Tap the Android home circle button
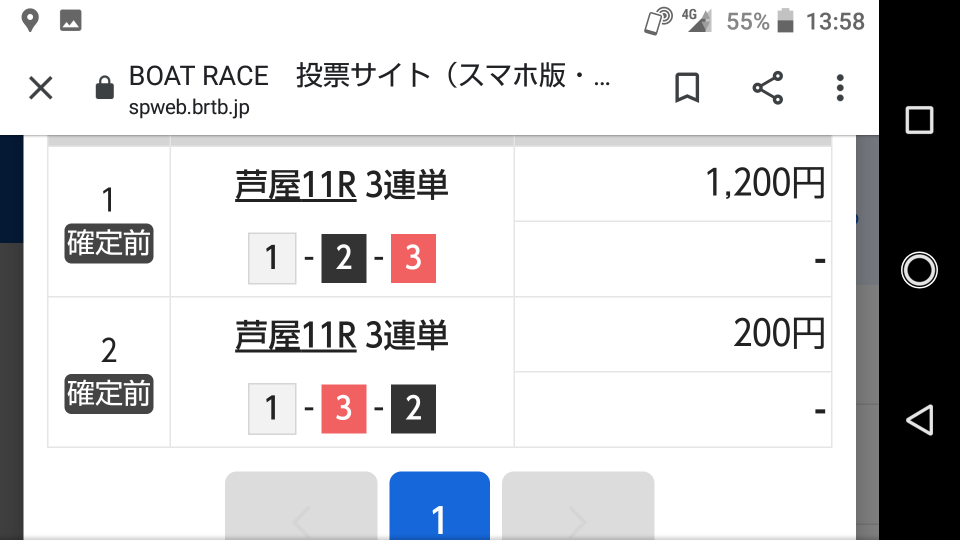 click(x=919, y=270)
